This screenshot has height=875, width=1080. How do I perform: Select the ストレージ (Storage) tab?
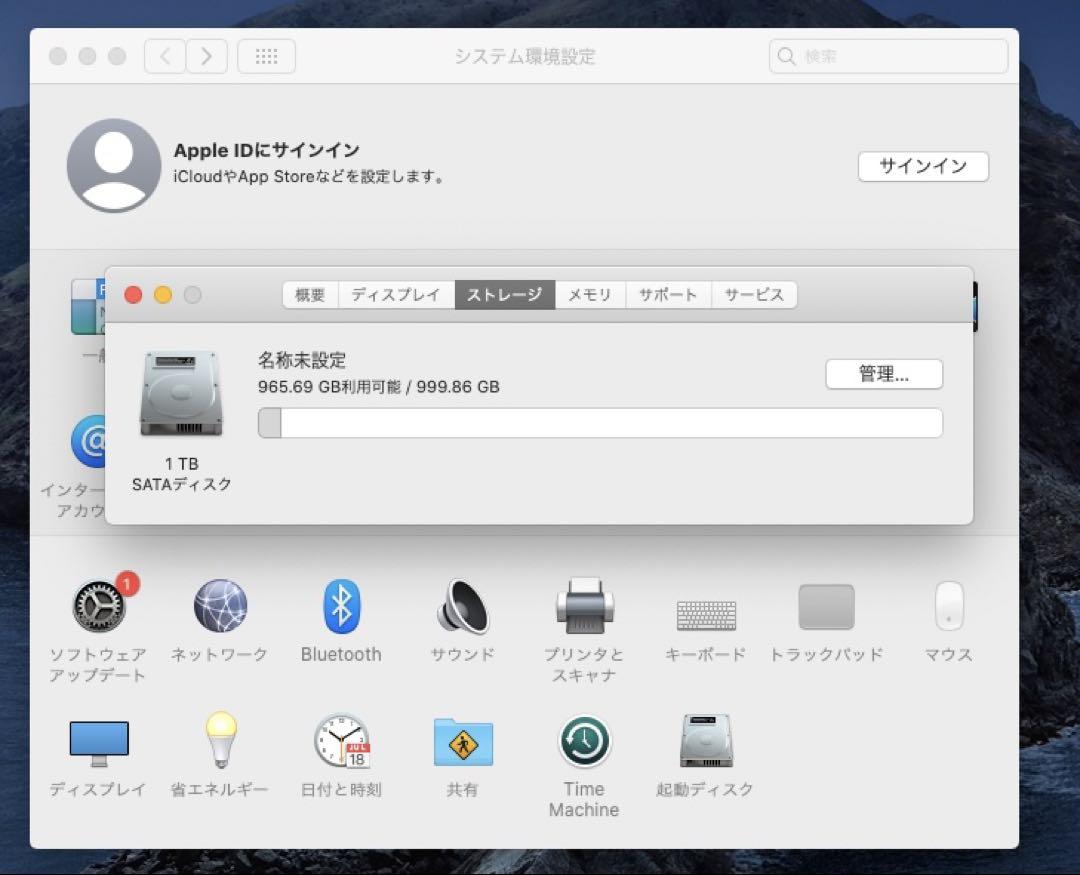tap(505, 295)
